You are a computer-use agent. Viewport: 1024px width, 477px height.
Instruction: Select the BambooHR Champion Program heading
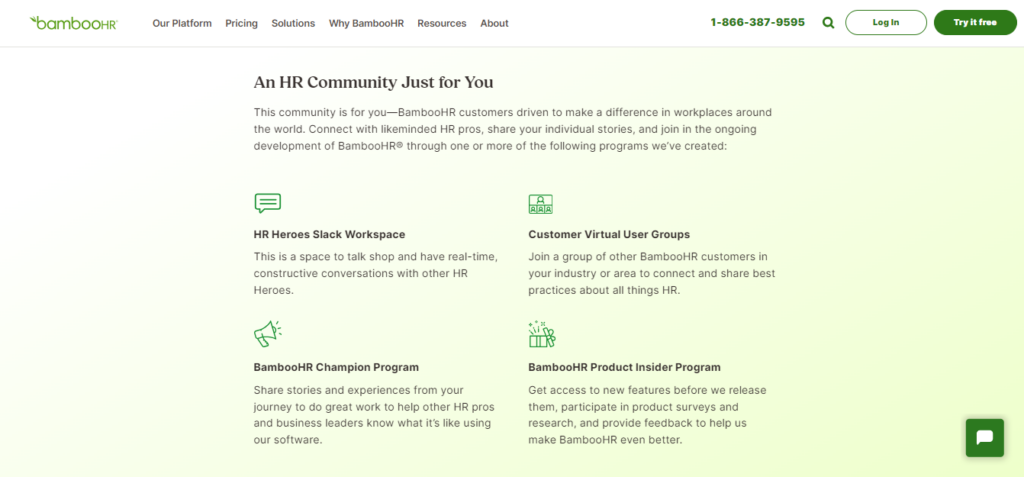[x=336, y=367]
